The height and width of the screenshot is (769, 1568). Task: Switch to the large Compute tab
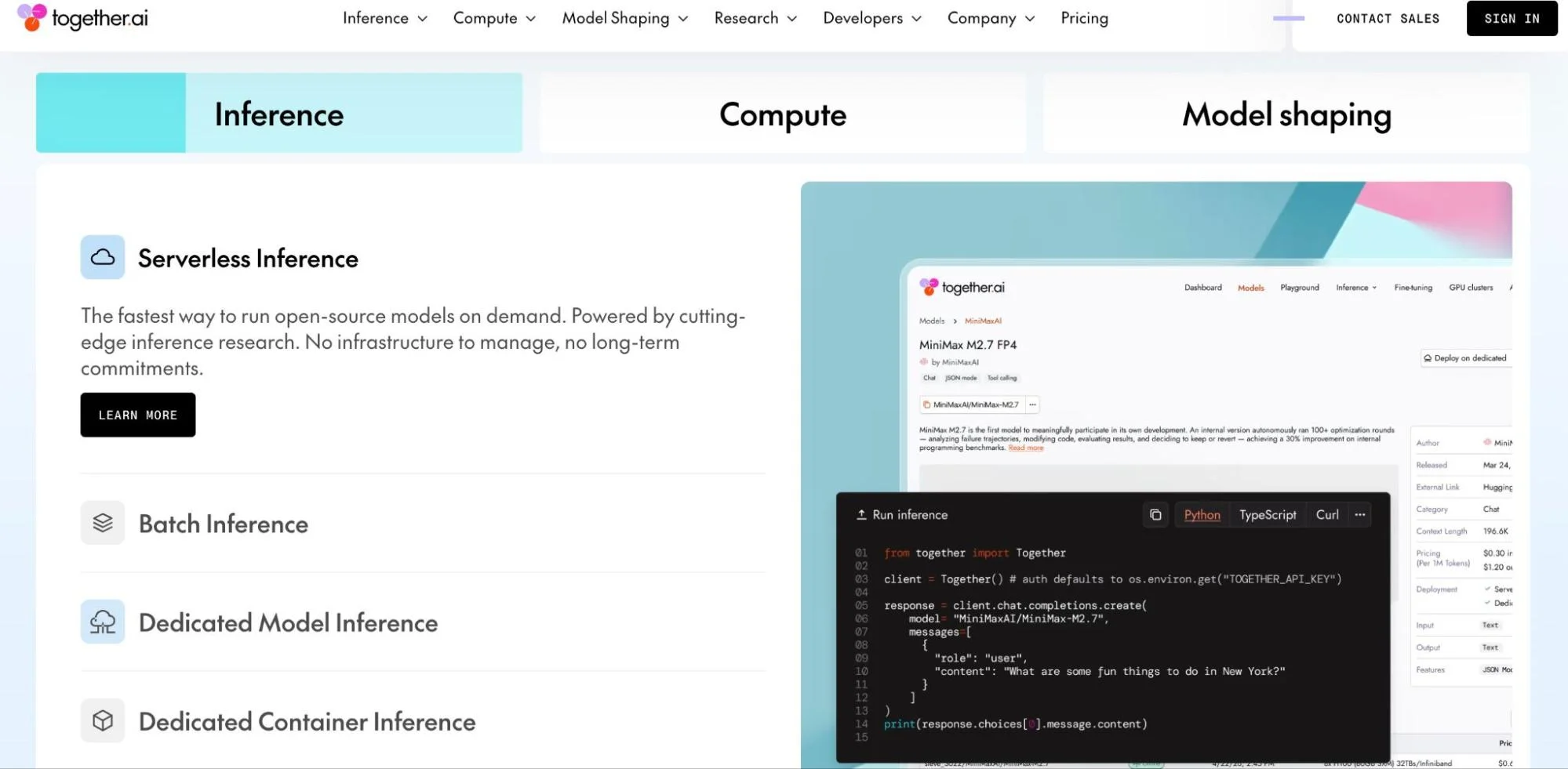[x=783, y=113]
